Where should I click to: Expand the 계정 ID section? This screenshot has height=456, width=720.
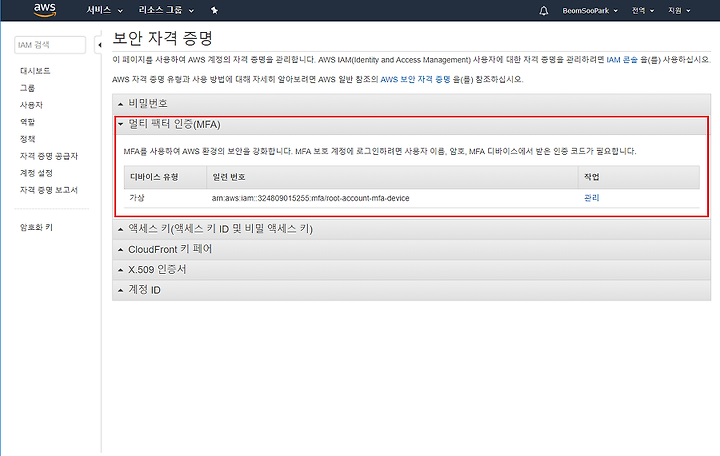pos(411,290)
